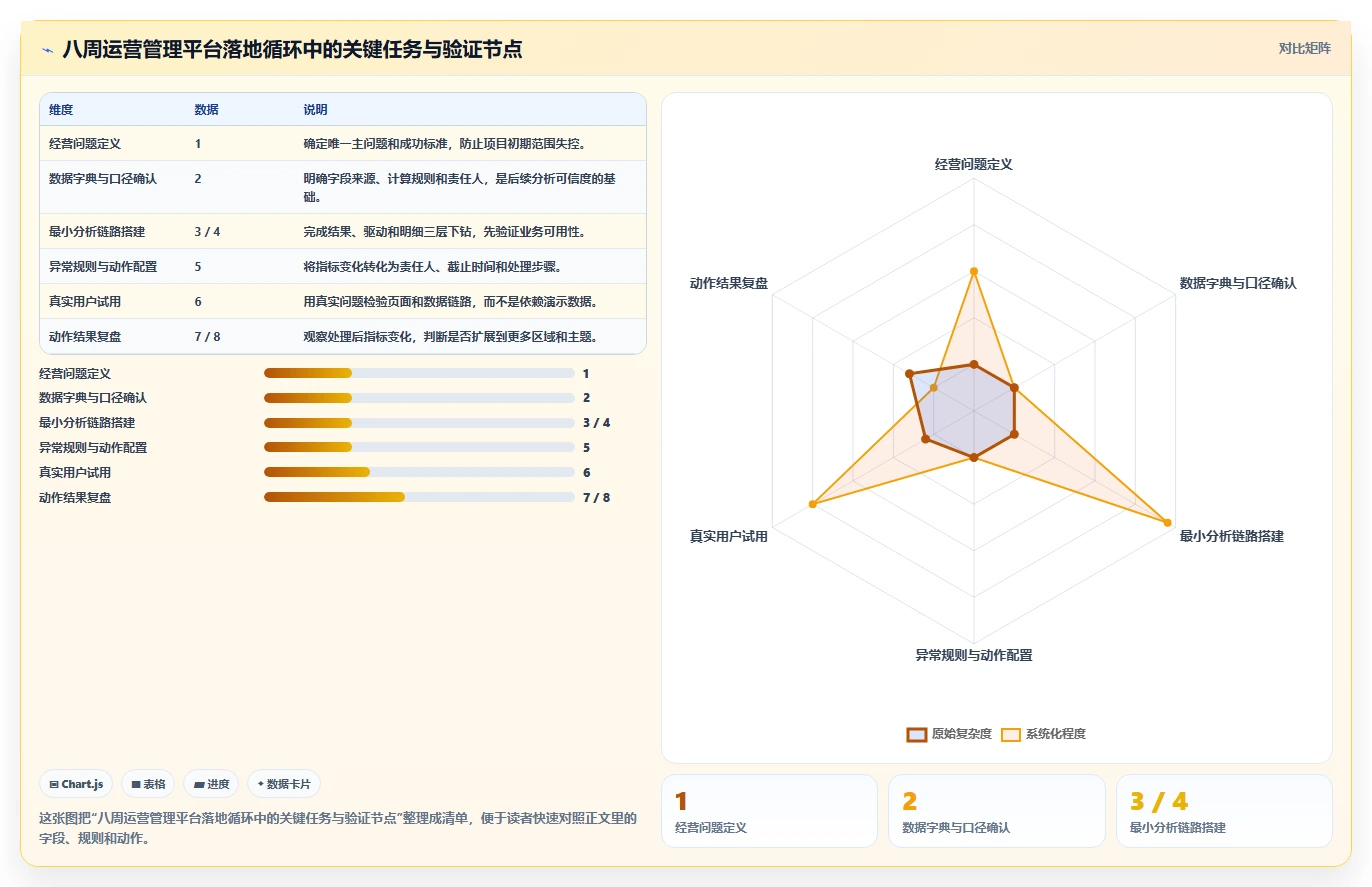This screenshot has height=887, width=1372.
Task: Select table description starting 观察处理后指标变化
Action: (x=451, y=337)
